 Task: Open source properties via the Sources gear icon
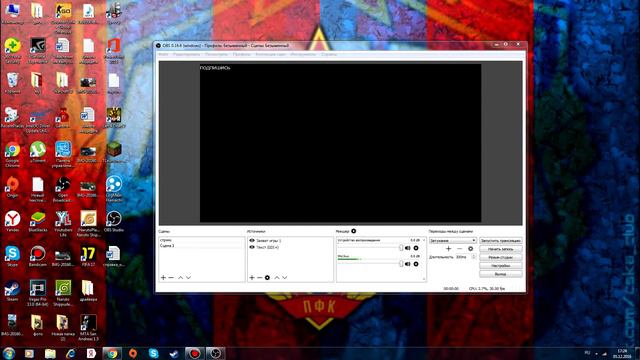pos(267,278)
